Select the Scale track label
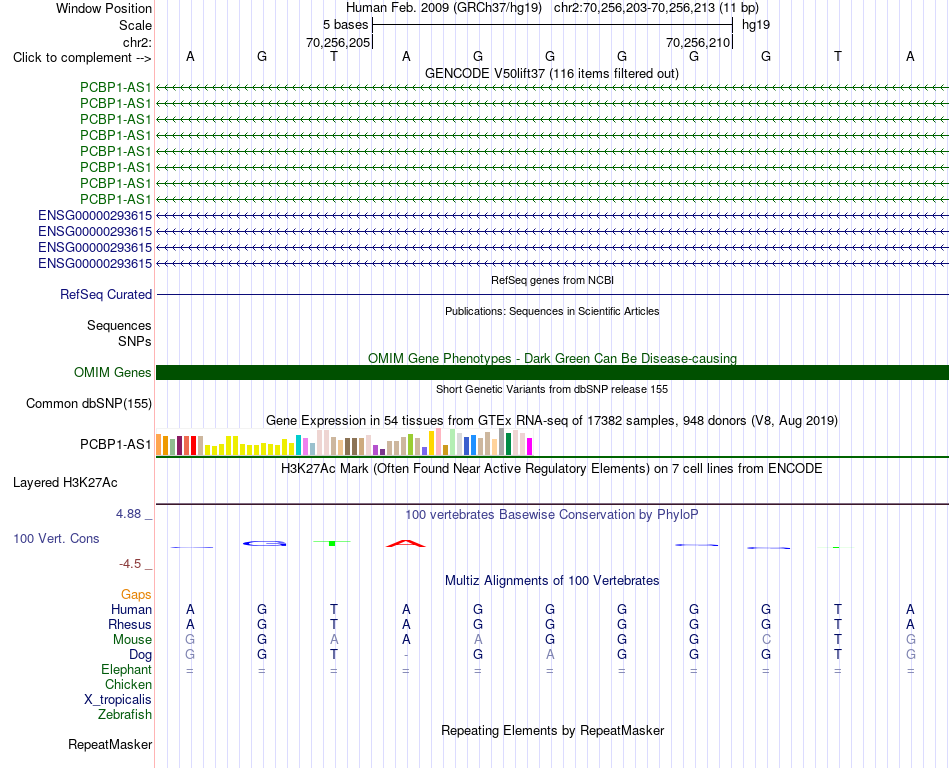This screenshot has width=950, height=768. [135, 25]
